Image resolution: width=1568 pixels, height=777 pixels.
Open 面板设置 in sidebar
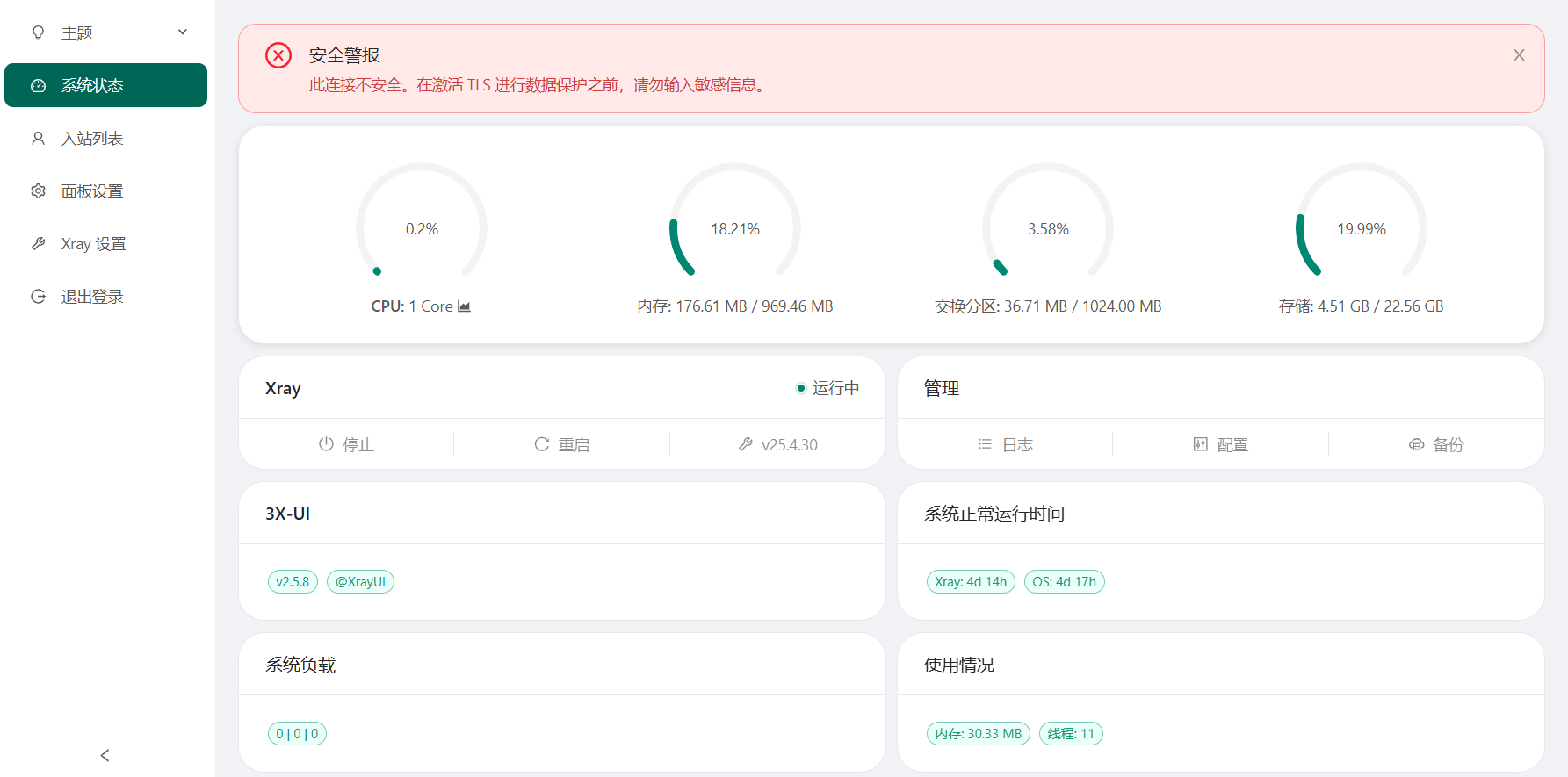pos(105,191)
